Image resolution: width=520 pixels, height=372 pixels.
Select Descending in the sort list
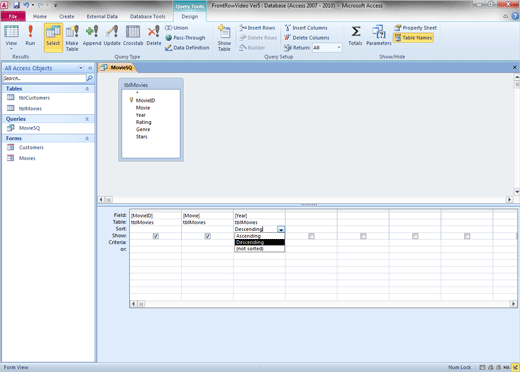point(260,242)
